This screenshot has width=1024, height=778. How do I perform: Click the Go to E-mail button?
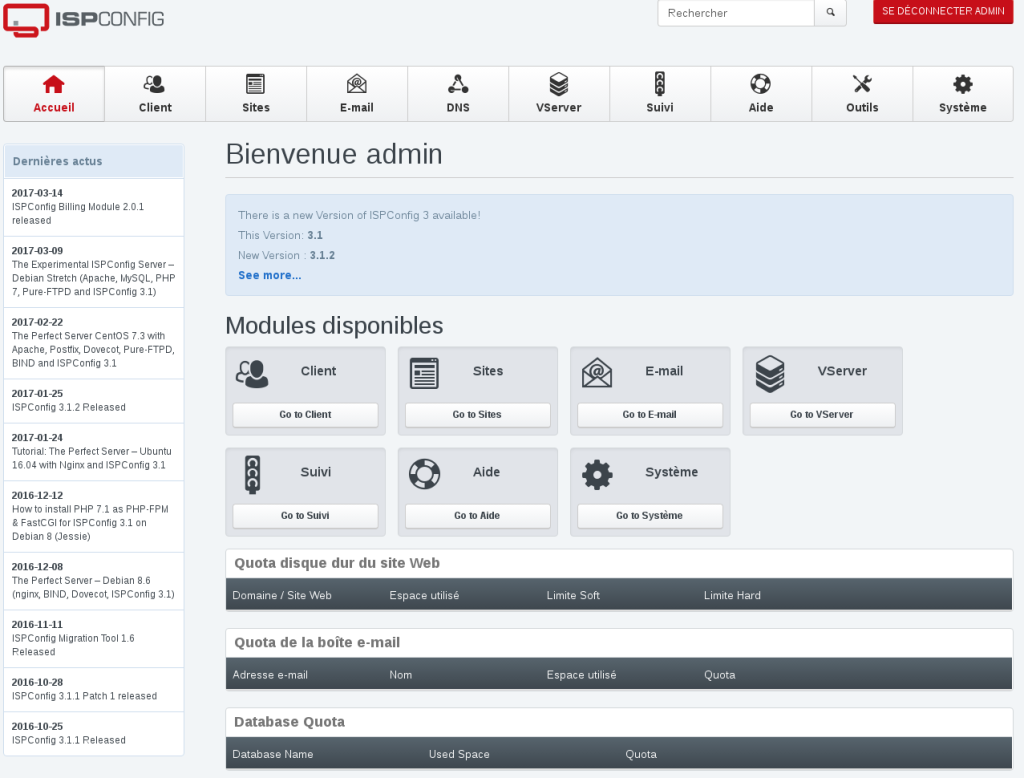(x=650, y=415)
